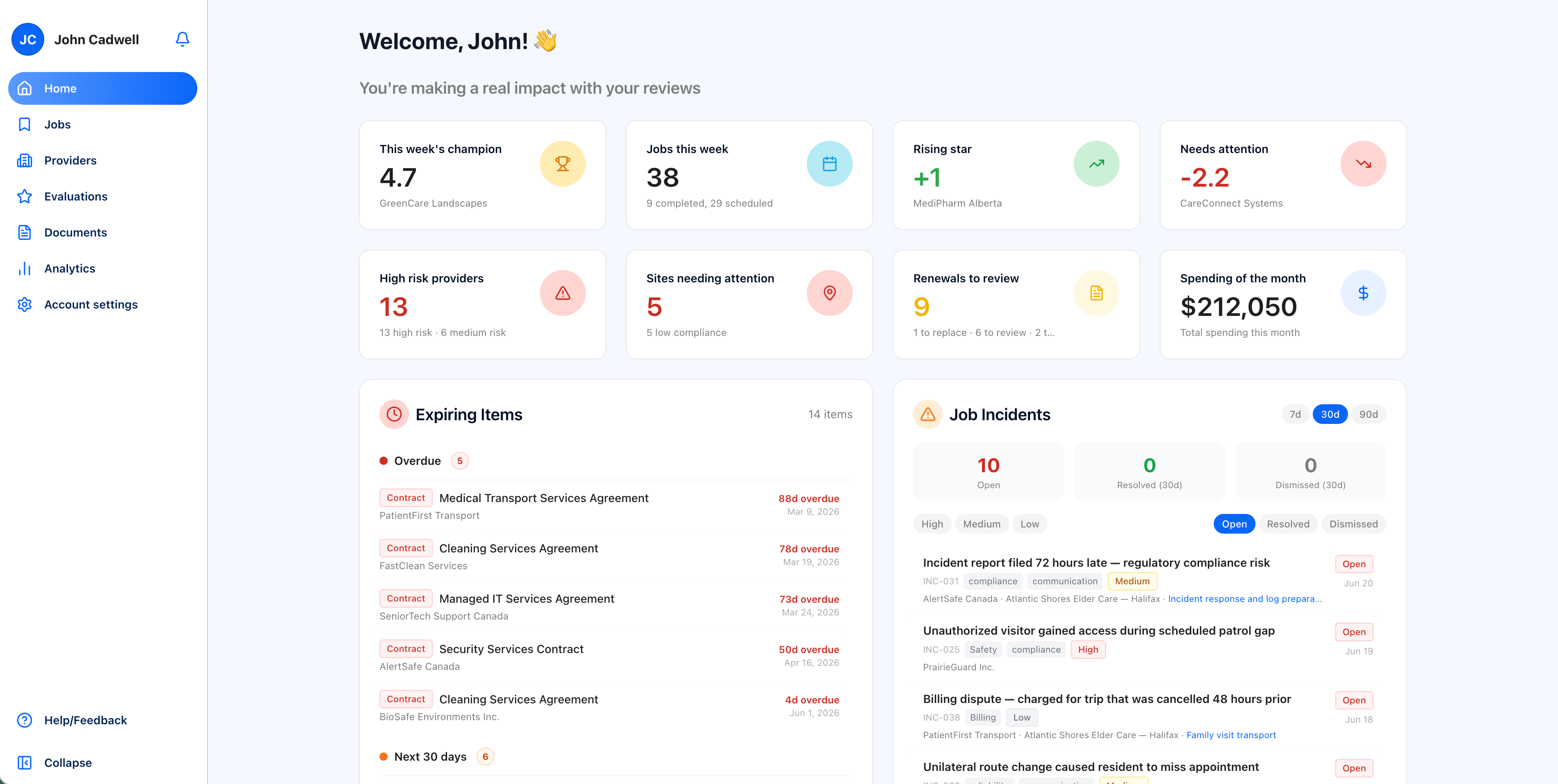The width and height of the screenshot is (1558, 784).
Task: Open Account settings
Action: click(x=103, y=305)
